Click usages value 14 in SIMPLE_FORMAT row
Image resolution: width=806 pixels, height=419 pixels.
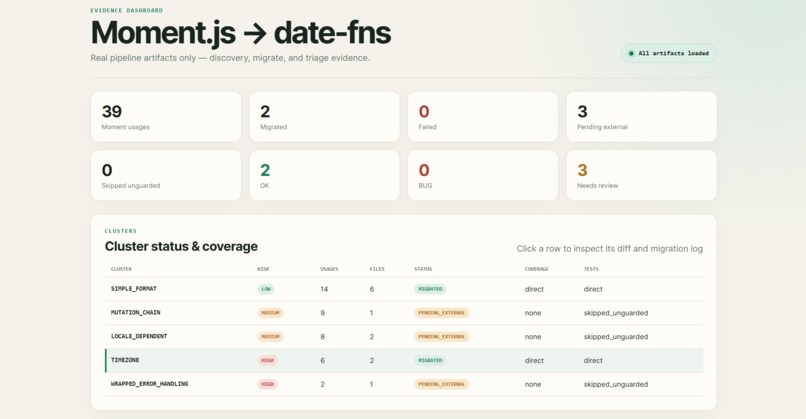[324, 289]
